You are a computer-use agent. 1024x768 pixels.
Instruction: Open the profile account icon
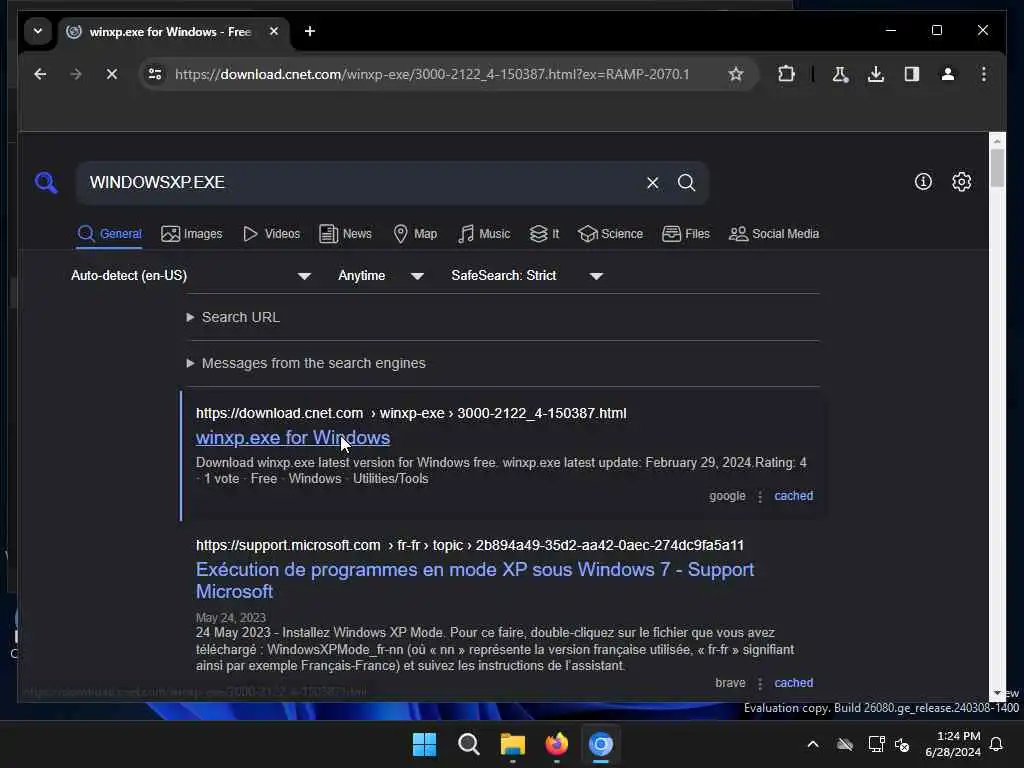(x=948, y=74)
